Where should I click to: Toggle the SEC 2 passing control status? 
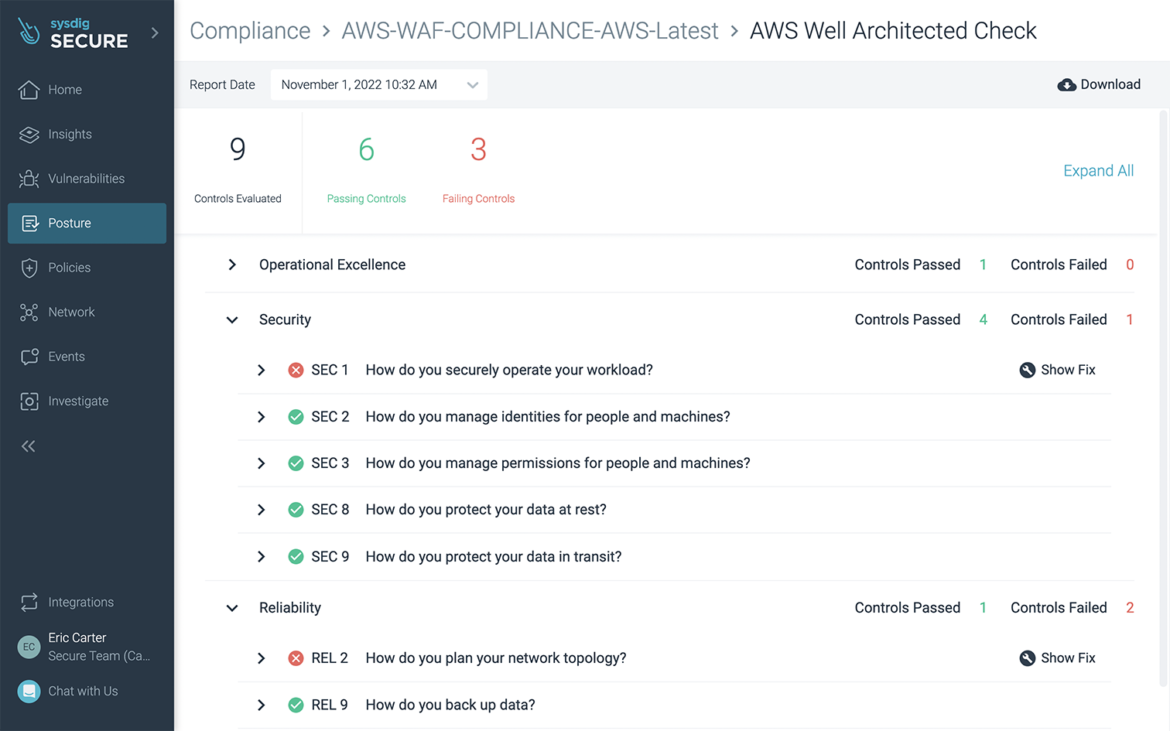[x=296, y=416]
